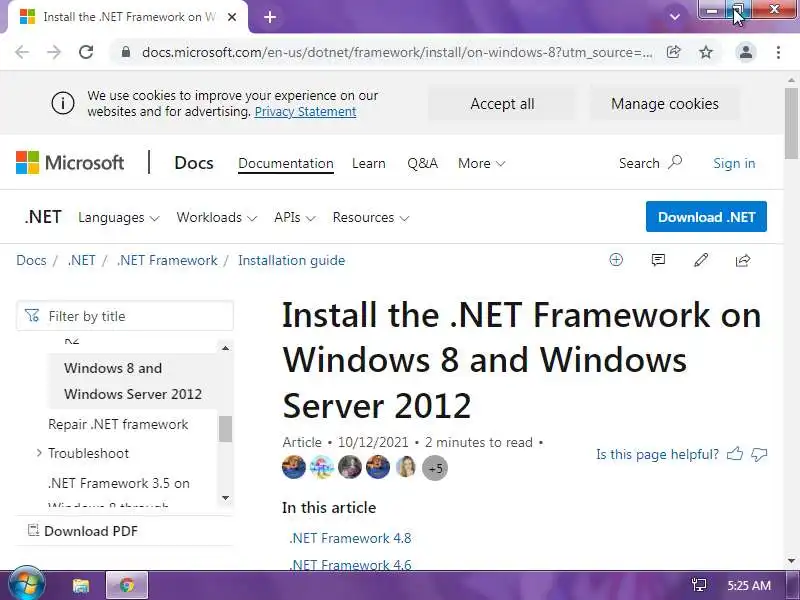
Task: Click the page vertical scrollbar thumb
Action: tap(791, 123)
